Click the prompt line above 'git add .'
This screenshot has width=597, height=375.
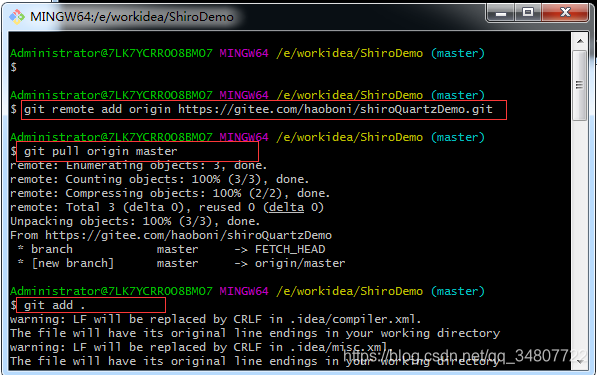247,291
